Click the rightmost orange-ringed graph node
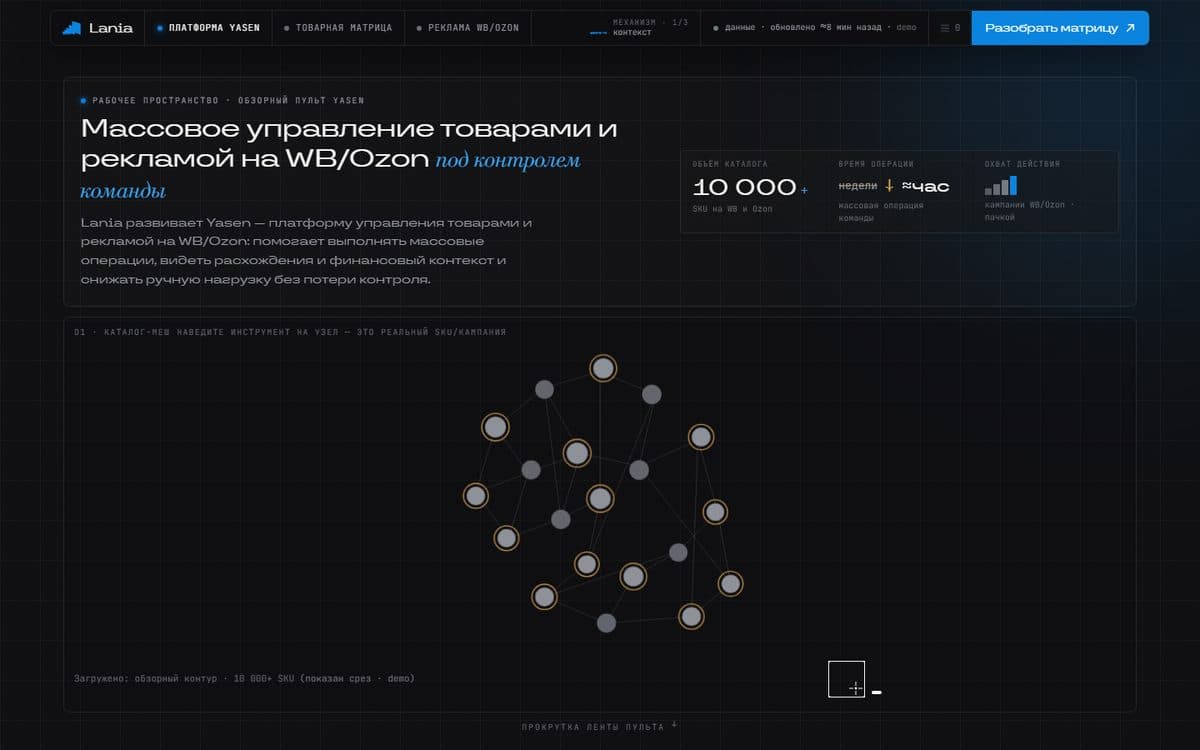The width and height of the screenshot is (1200, 750). [x=730, y=583]
